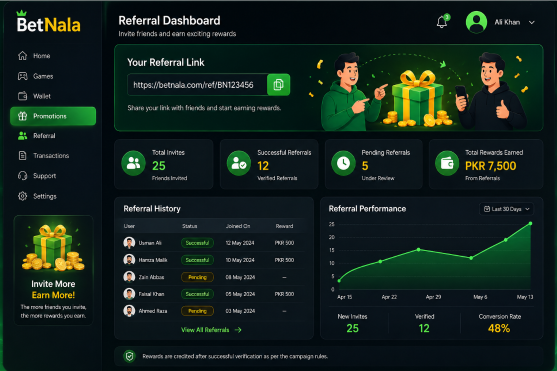Screen dimensions: 557x371
Task: Click the User column header
Action: coord(129,226)
